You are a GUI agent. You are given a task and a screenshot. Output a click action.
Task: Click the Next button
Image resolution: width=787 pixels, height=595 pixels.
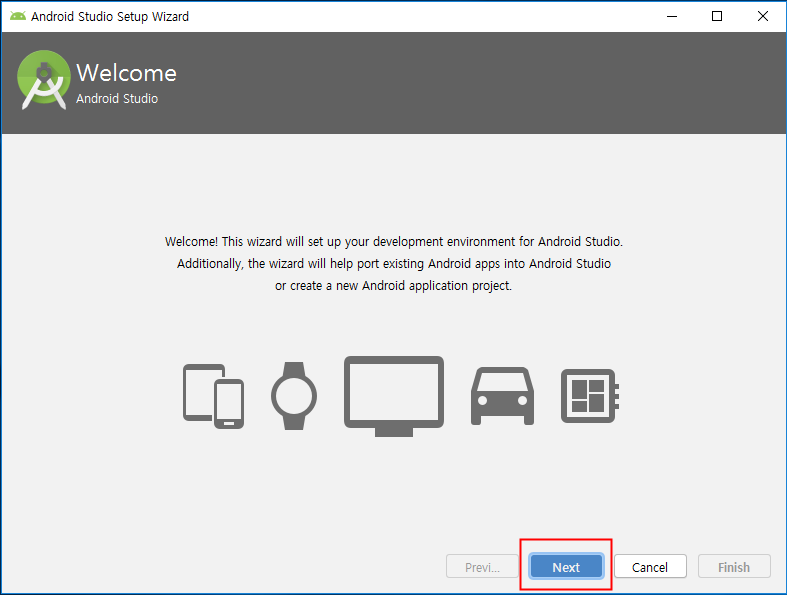pos(566,566)
